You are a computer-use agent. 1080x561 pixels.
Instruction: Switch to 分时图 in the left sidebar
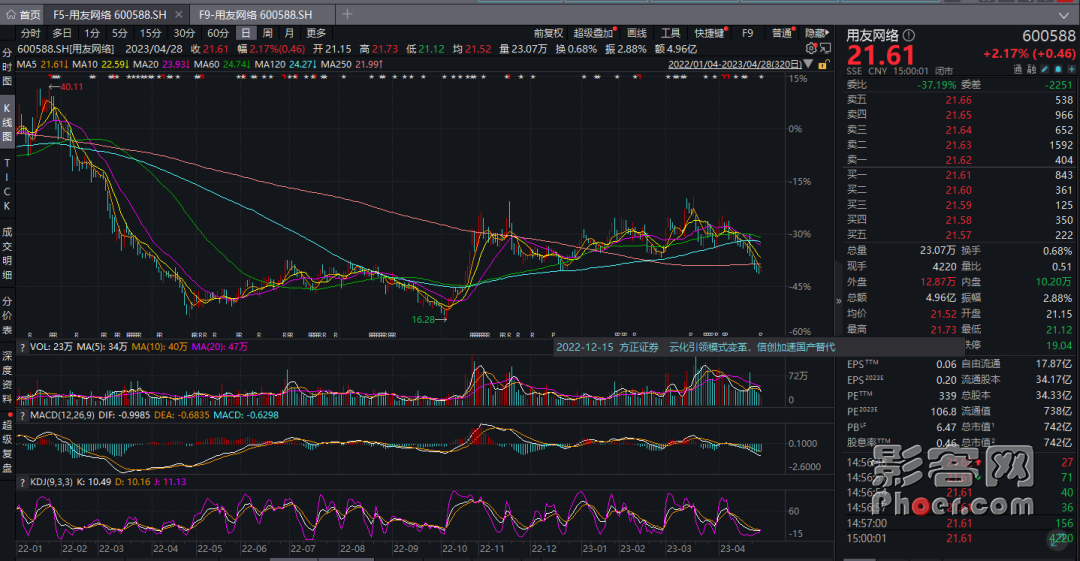tap(7, 67)
